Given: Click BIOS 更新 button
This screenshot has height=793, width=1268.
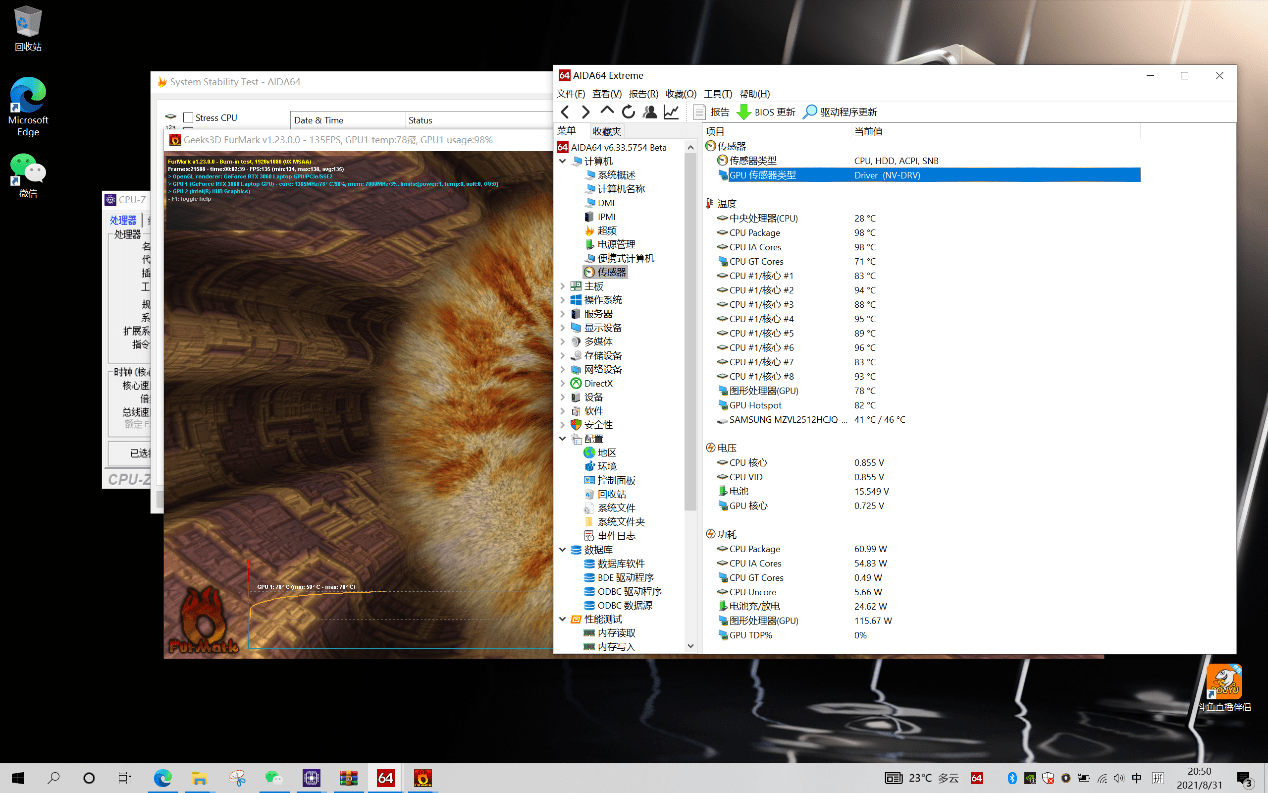Looking at the screenshot, I should [x=766, y=112].
